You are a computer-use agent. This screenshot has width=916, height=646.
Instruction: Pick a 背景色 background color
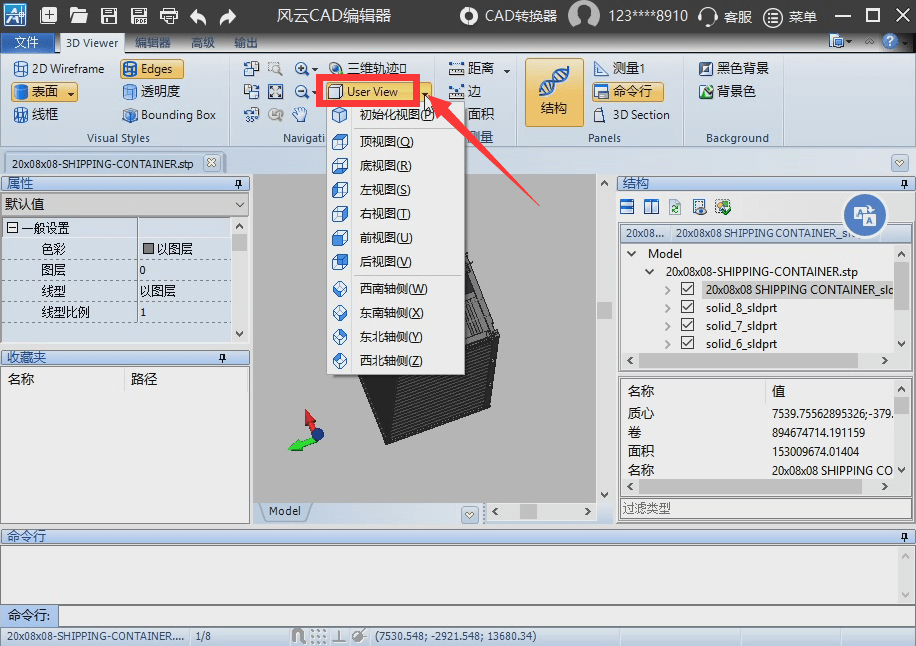(727, 92)
